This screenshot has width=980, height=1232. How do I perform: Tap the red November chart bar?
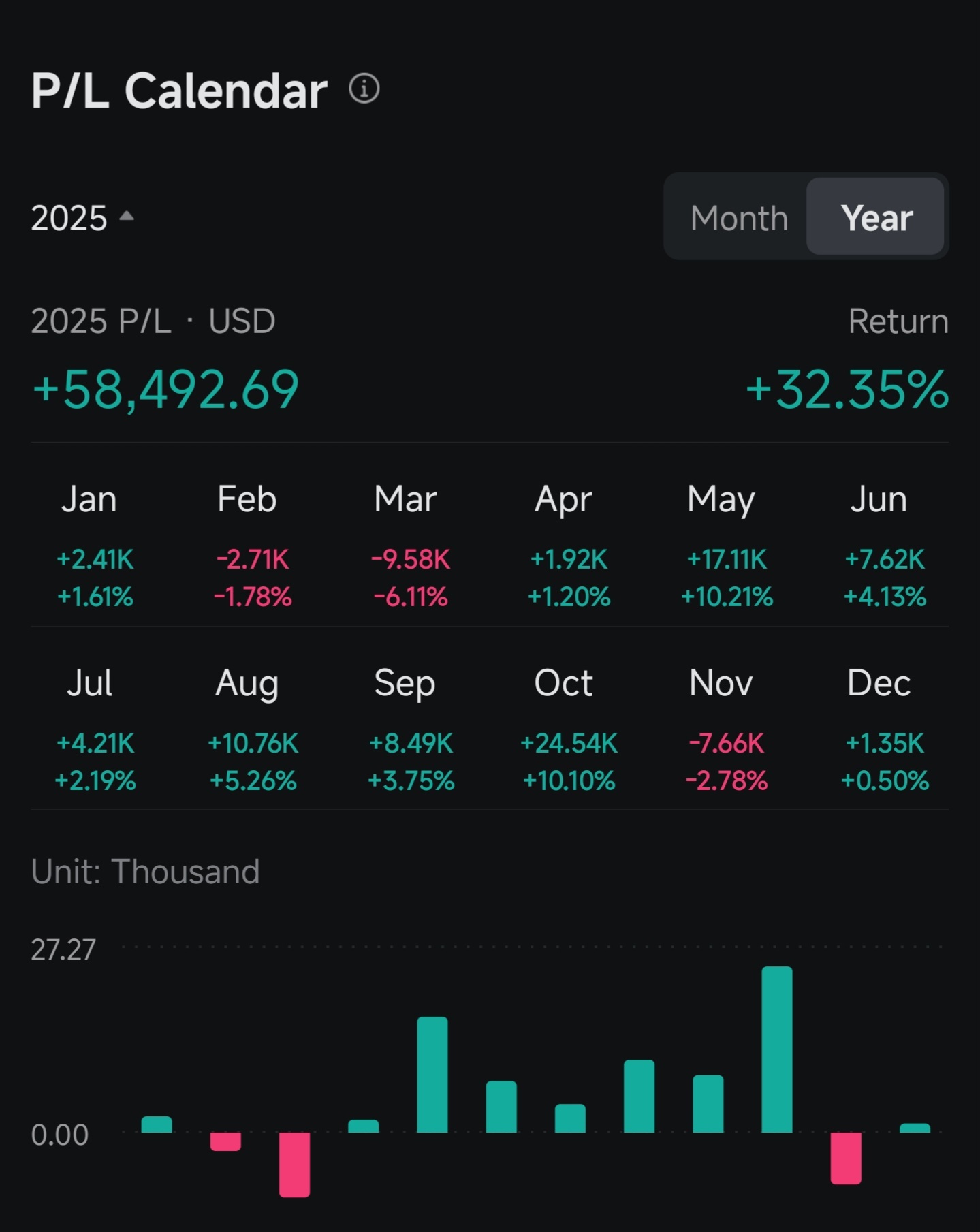coord(846,1158)
